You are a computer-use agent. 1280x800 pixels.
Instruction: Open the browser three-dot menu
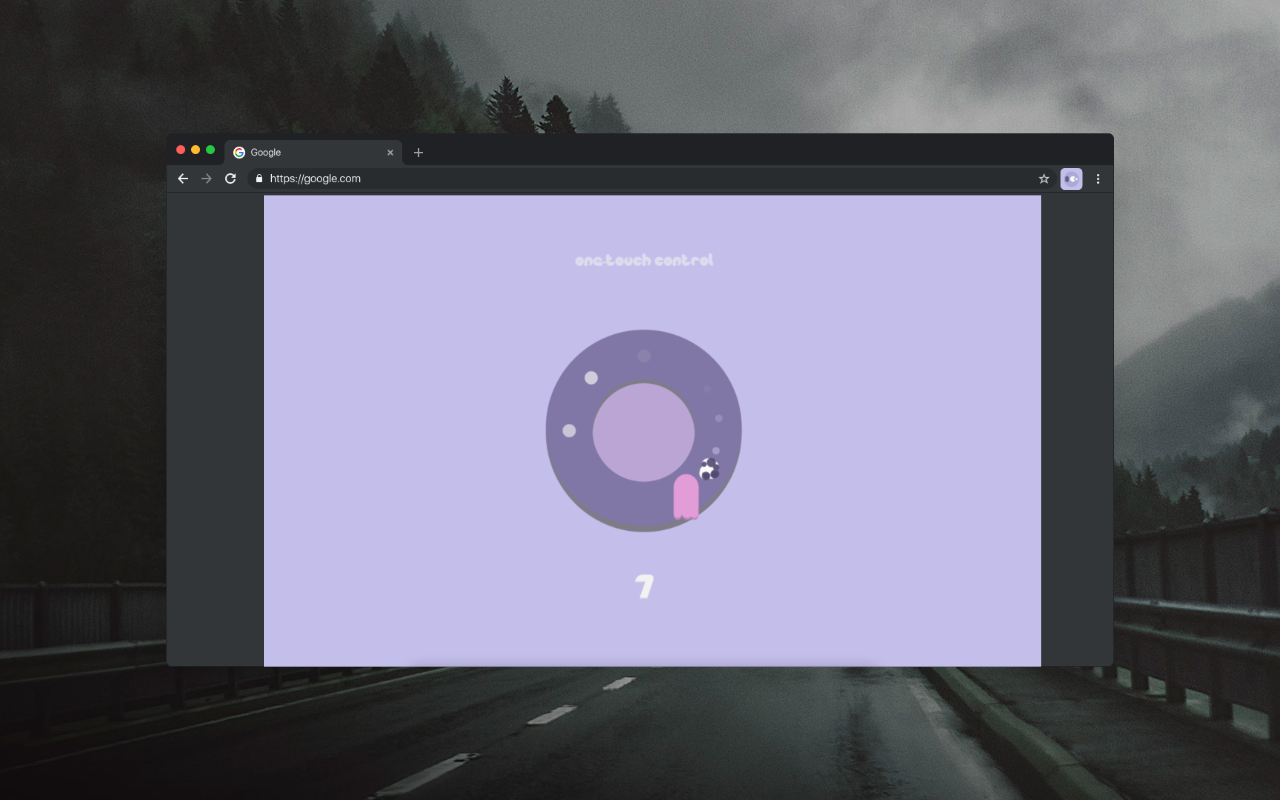[1098, 179]
